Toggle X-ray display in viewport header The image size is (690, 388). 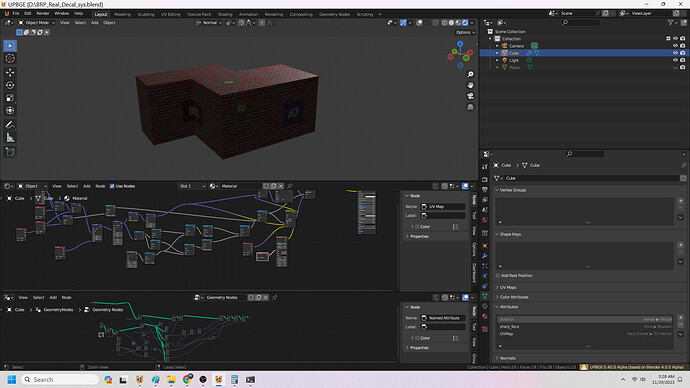click(435, 22)
